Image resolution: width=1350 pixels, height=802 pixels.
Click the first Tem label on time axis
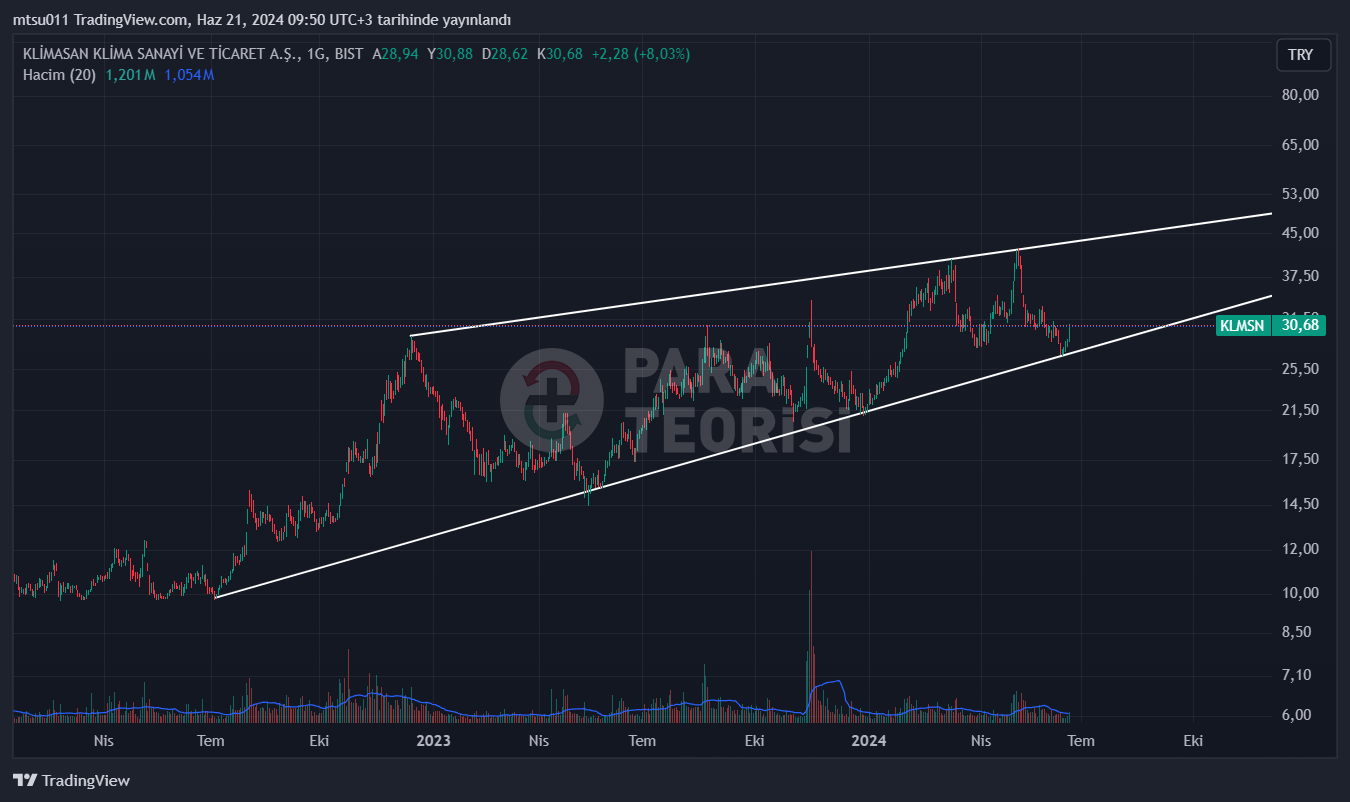coord(210,741)
